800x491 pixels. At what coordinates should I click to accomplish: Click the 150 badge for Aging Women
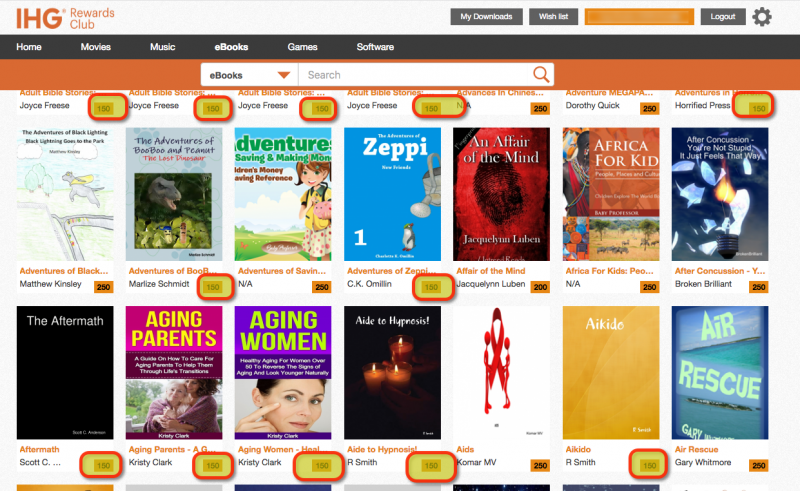pos(322,465)
